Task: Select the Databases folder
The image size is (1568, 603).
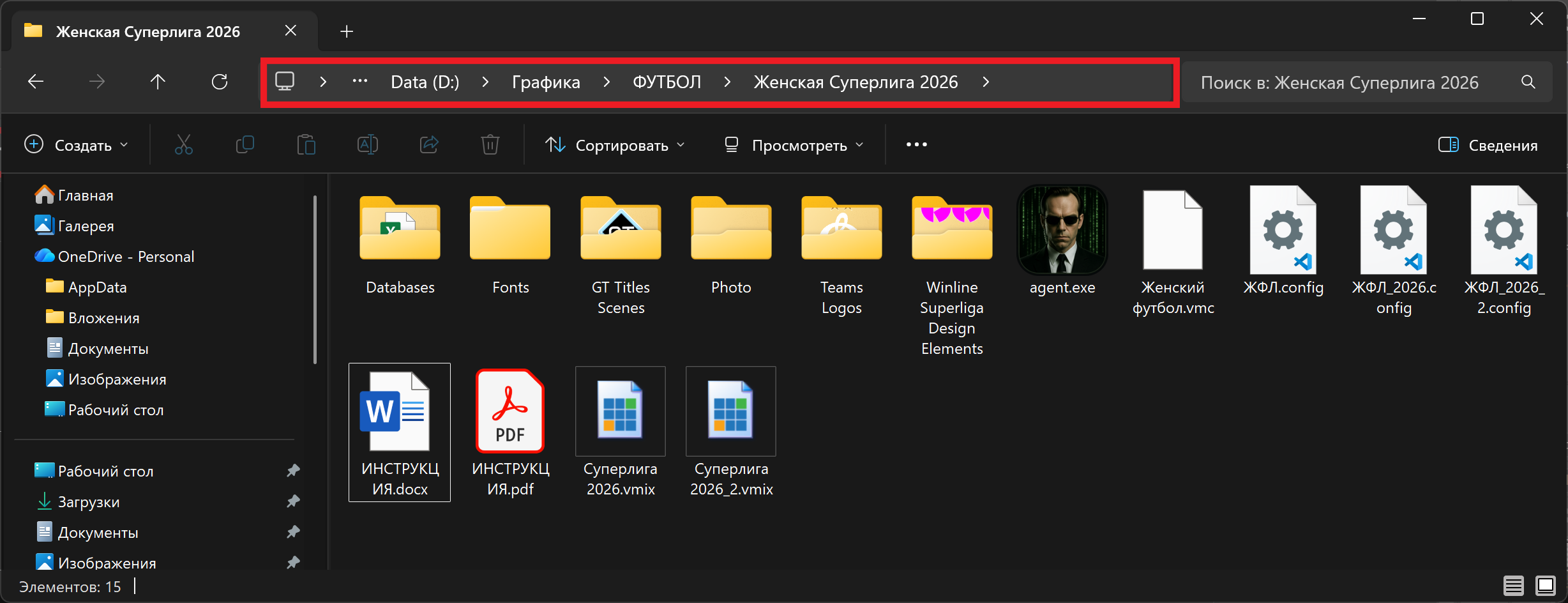Action: (400, 245)
